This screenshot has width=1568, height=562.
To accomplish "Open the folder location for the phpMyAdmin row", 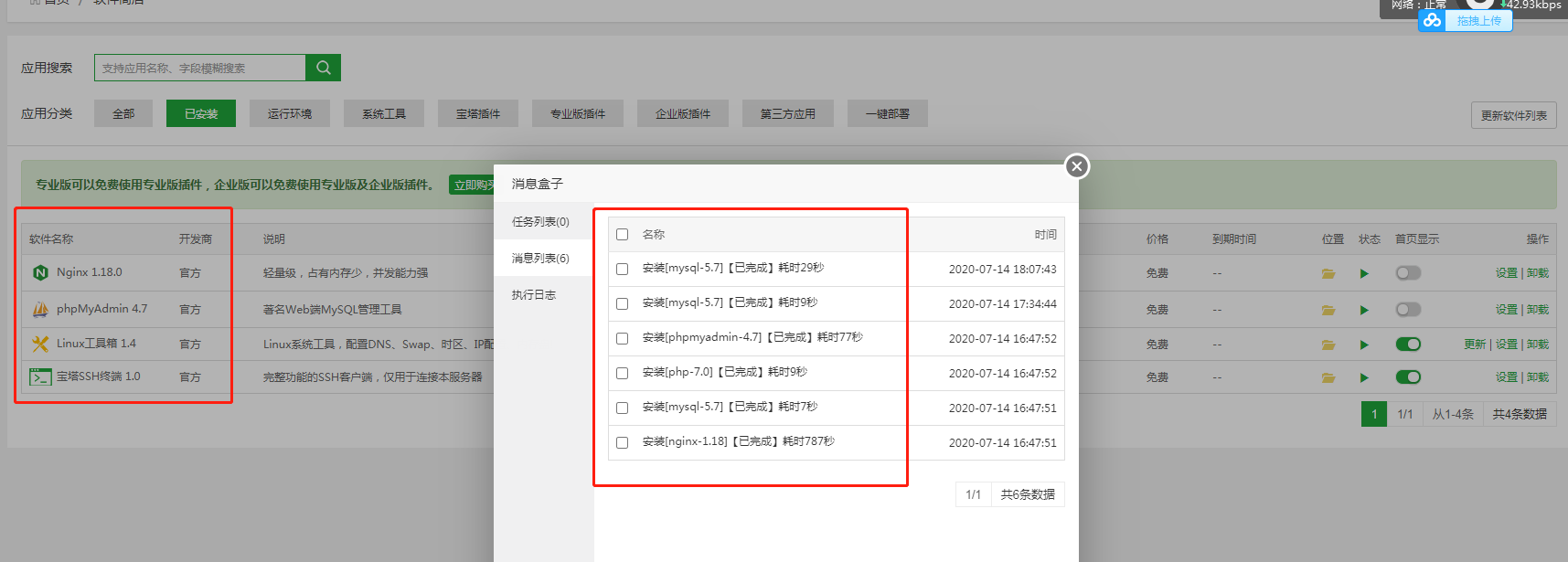I will coord(1328,310).
